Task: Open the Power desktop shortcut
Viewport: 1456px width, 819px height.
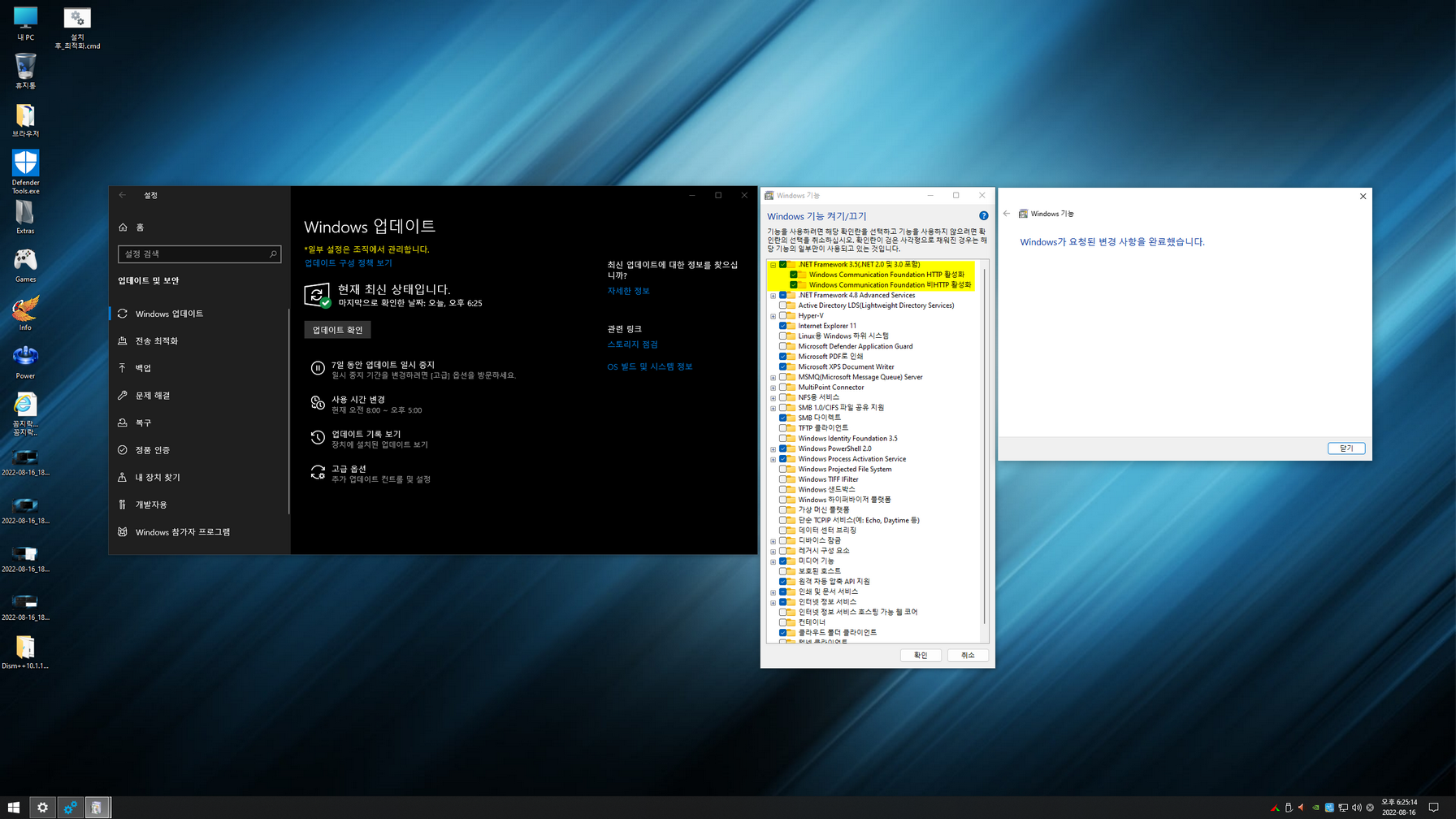Action: [25, 362]
